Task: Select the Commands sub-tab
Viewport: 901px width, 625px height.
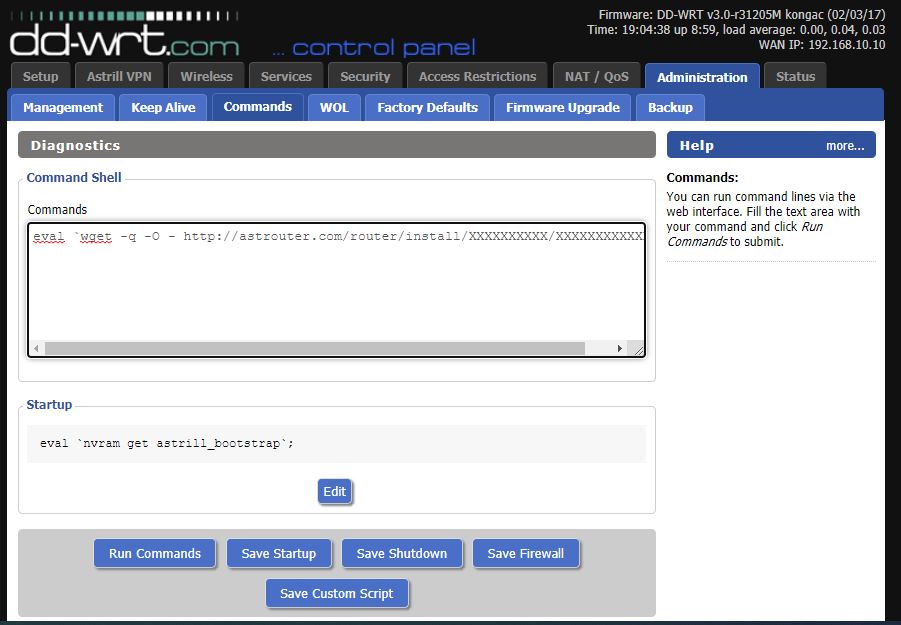Action: tap(257, 107)
